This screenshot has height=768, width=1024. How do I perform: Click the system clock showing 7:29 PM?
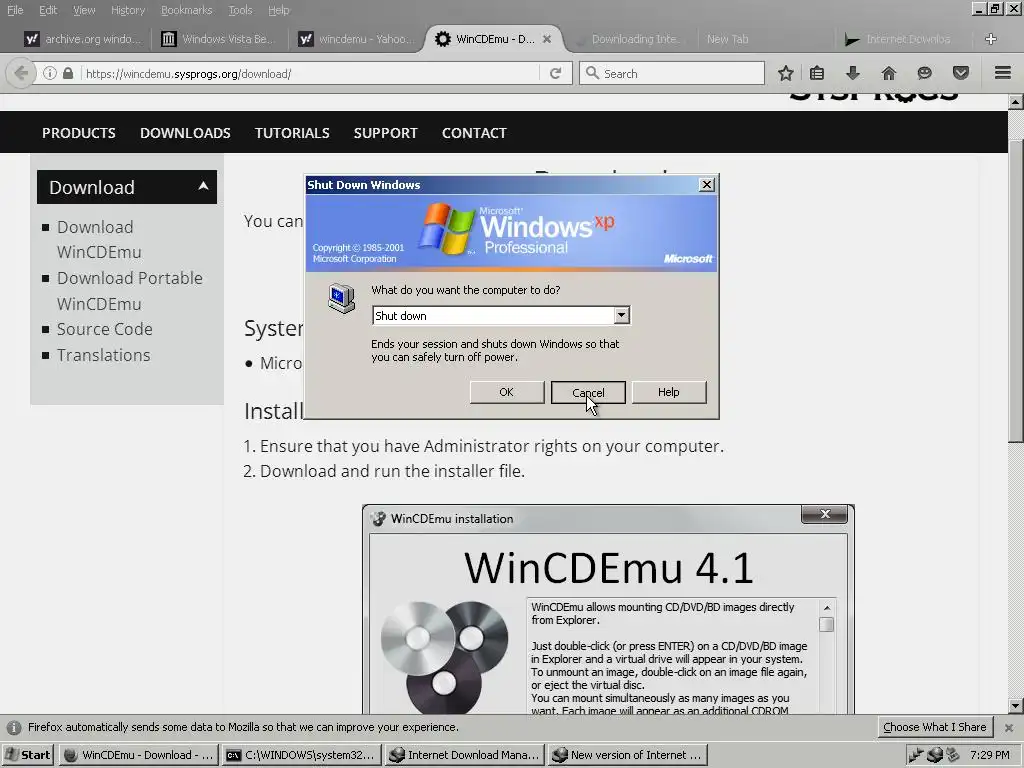point(989,755)
